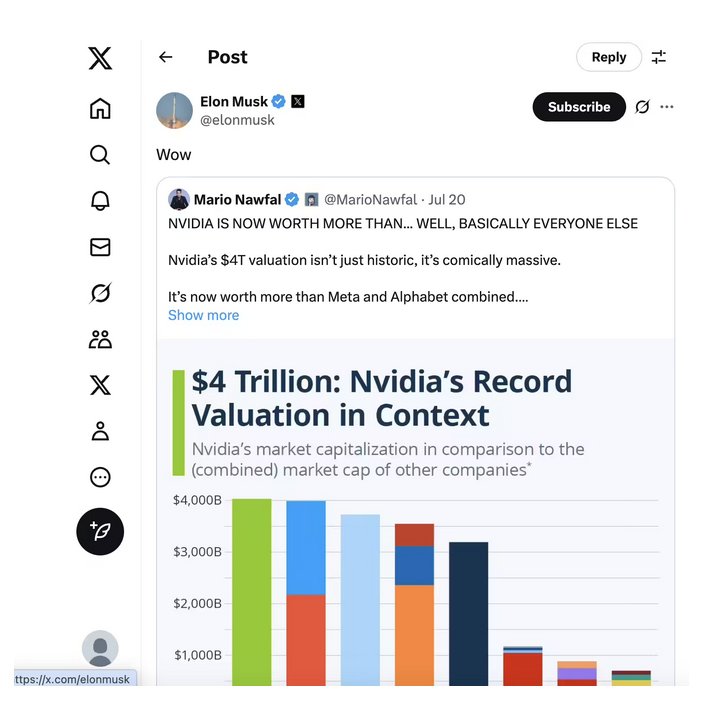The height and width of the screenshot is (712, 712).
Task: Open the Profile person icon
Action: coord(100,431)
